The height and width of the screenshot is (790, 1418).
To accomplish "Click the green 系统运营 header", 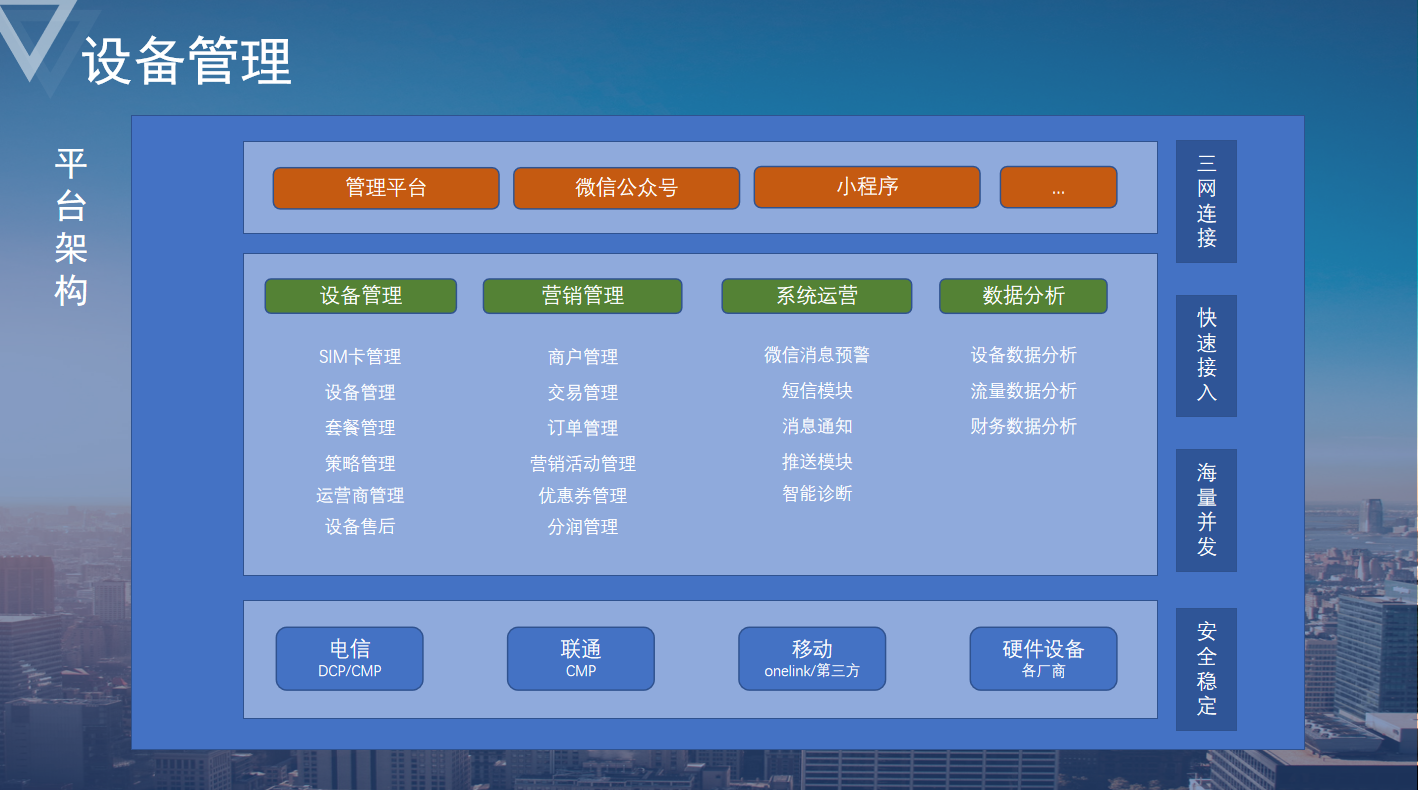I will tap(817, 296).
